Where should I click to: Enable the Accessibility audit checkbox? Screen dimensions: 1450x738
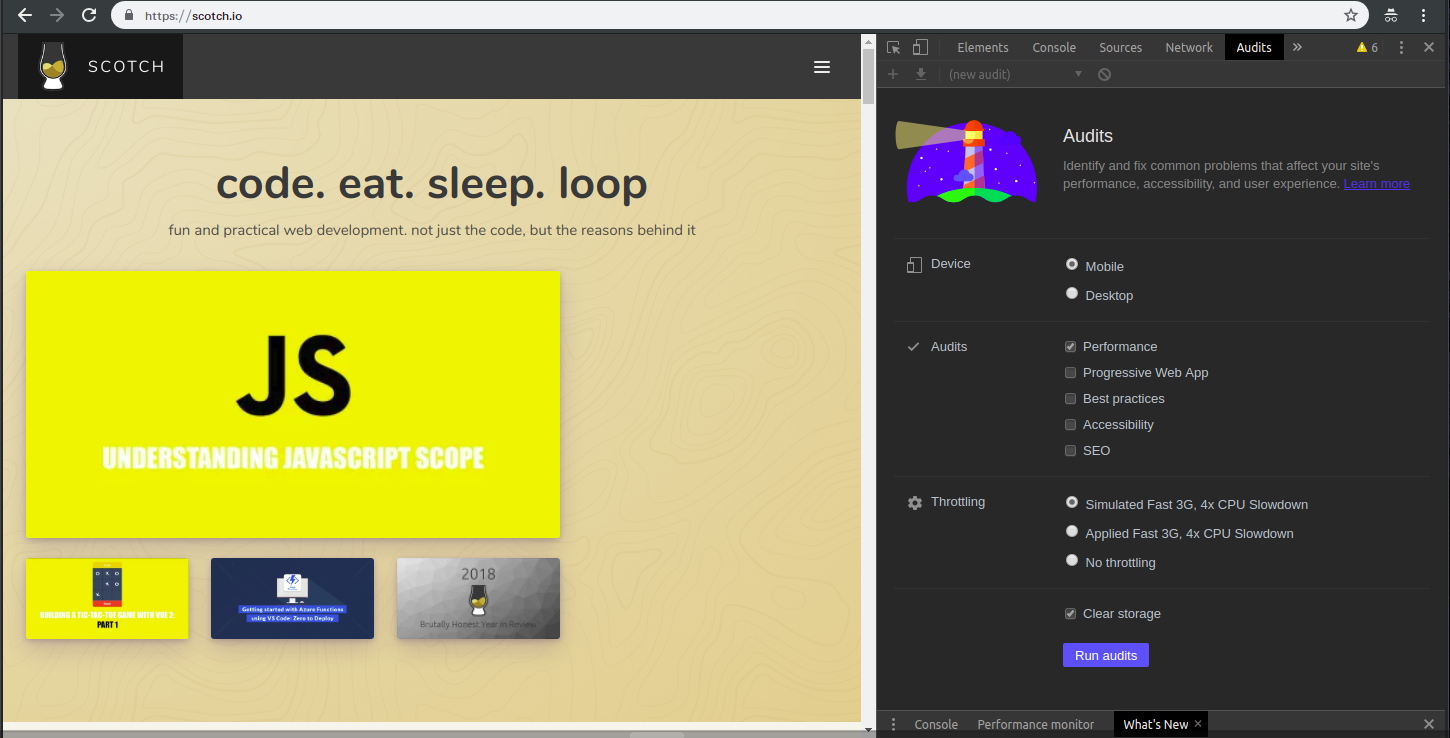coord(1071,425)
